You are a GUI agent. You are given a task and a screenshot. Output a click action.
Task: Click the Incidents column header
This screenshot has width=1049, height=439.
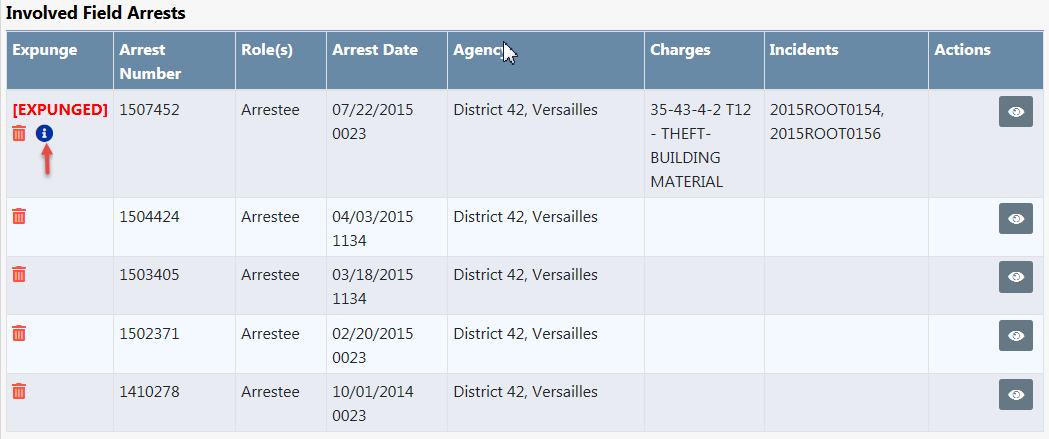coord(804,50)
